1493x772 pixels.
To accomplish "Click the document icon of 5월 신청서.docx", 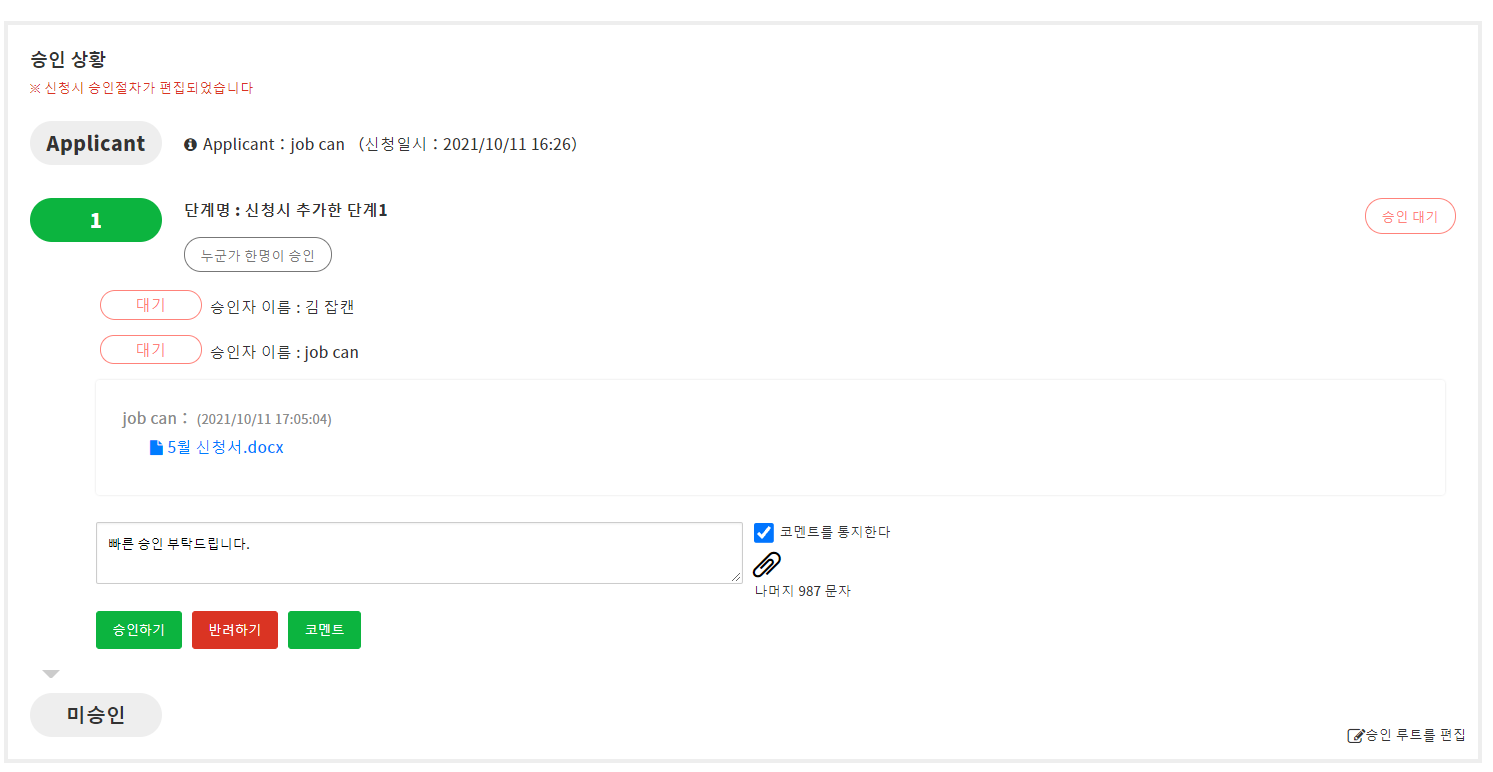I will (156, 448).
